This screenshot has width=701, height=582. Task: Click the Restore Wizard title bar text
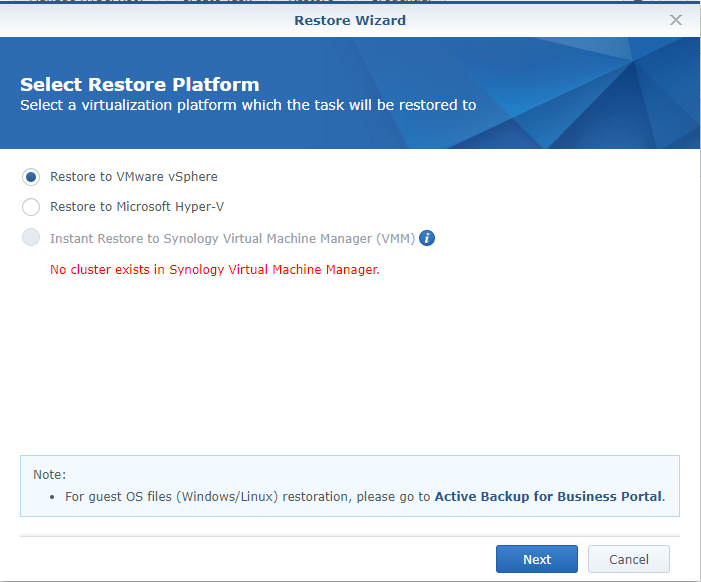pos(350,20)
